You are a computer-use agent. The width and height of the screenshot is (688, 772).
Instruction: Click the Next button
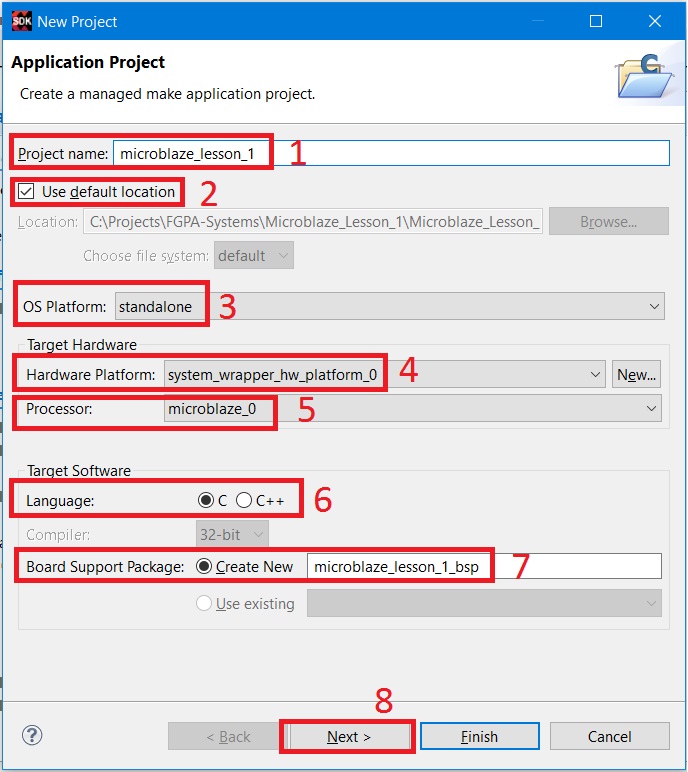pos(349,736)
